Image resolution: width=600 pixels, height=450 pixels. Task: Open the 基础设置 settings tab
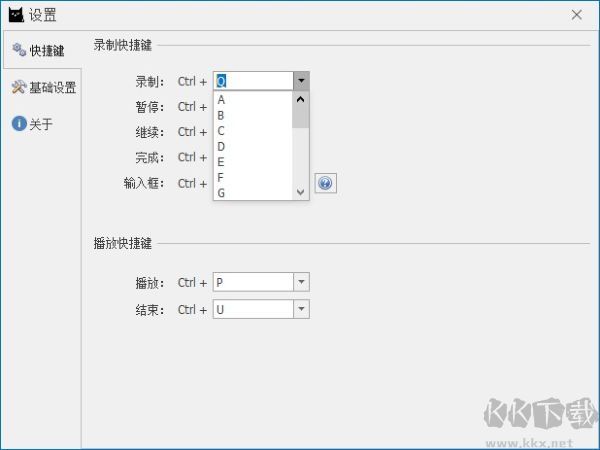click(x=52, y=87)
